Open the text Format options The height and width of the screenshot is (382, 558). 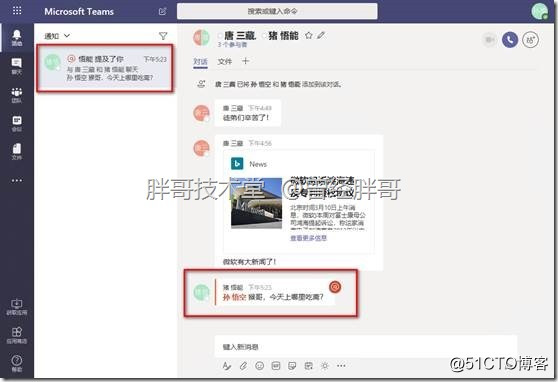click(227, 366)
